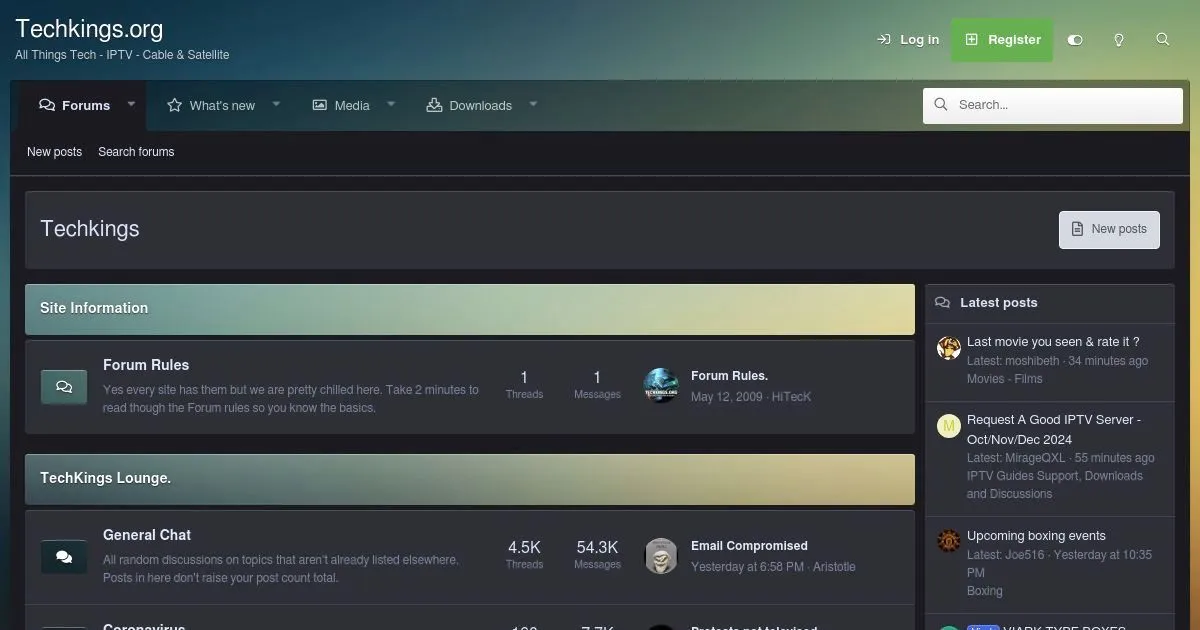The height and width of the screenshot is (630, 1200).
Task: Open the 'Email Compromised' thread
Action: [x=749, y=546]
